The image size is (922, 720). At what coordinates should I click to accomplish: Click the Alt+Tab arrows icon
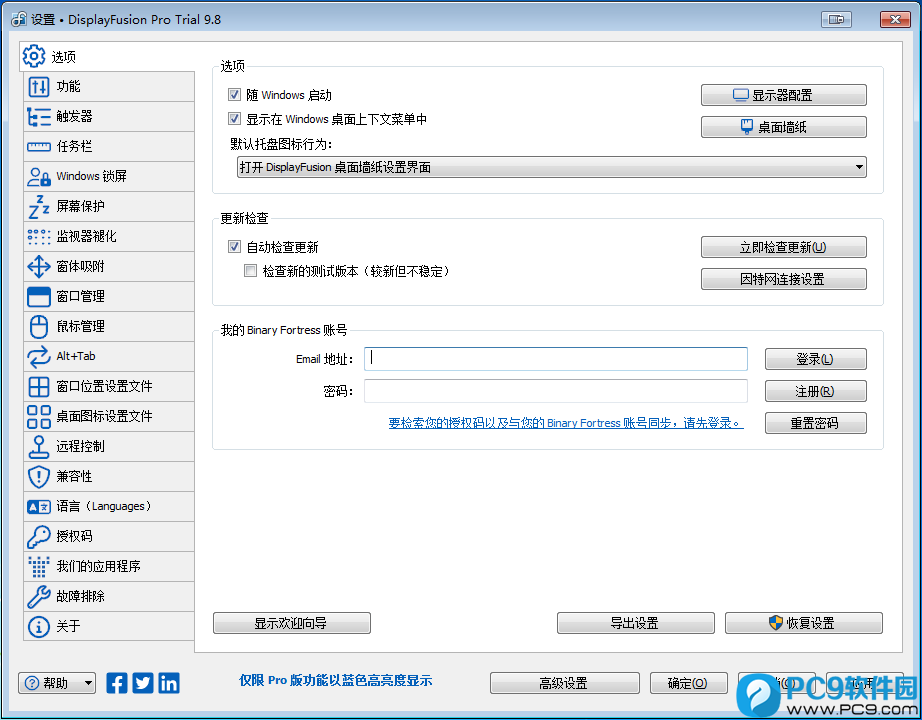click(39, 356)
